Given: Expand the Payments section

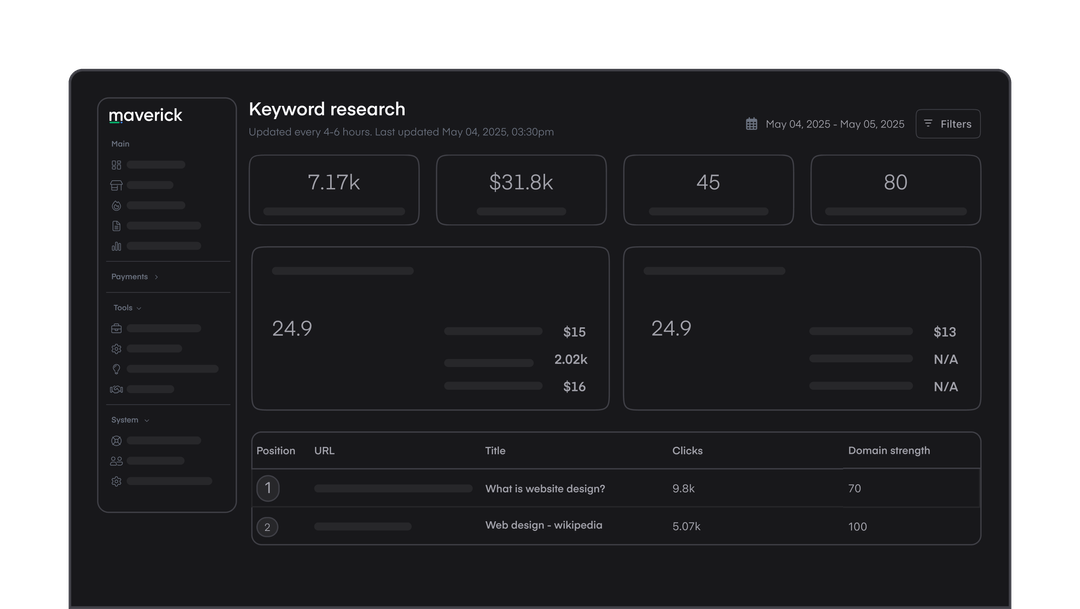Looking at the screenshot, I should (x=135, y=277).
